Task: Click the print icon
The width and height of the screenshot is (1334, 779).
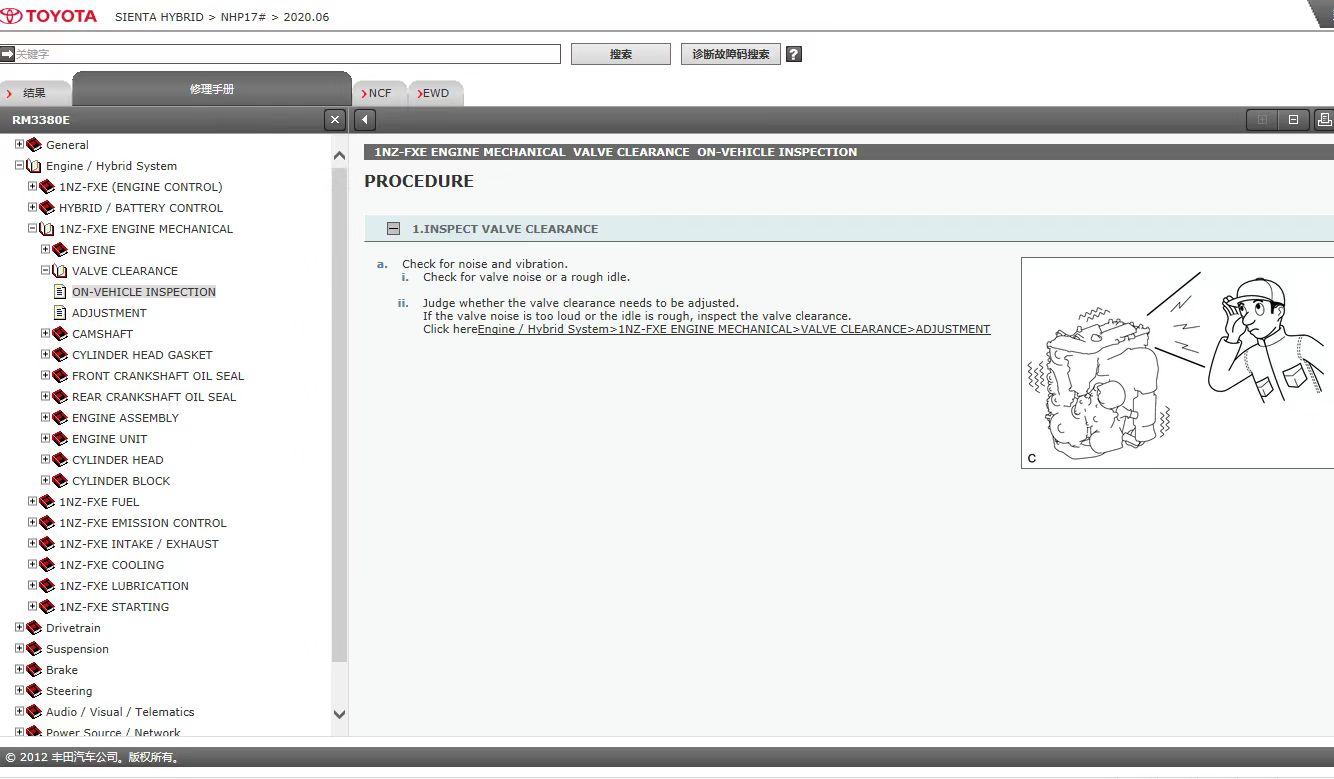Action: point(1324,120)
